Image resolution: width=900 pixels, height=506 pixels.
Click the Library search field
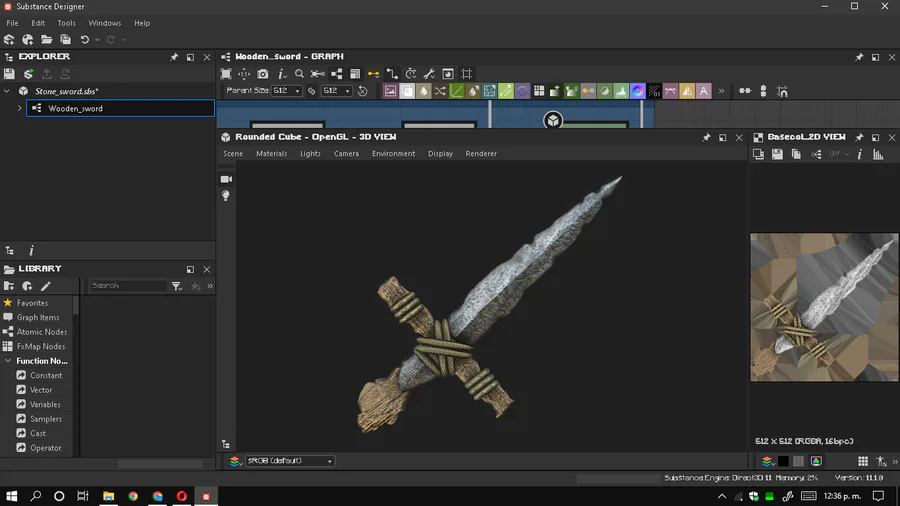(x=128, y=286)
